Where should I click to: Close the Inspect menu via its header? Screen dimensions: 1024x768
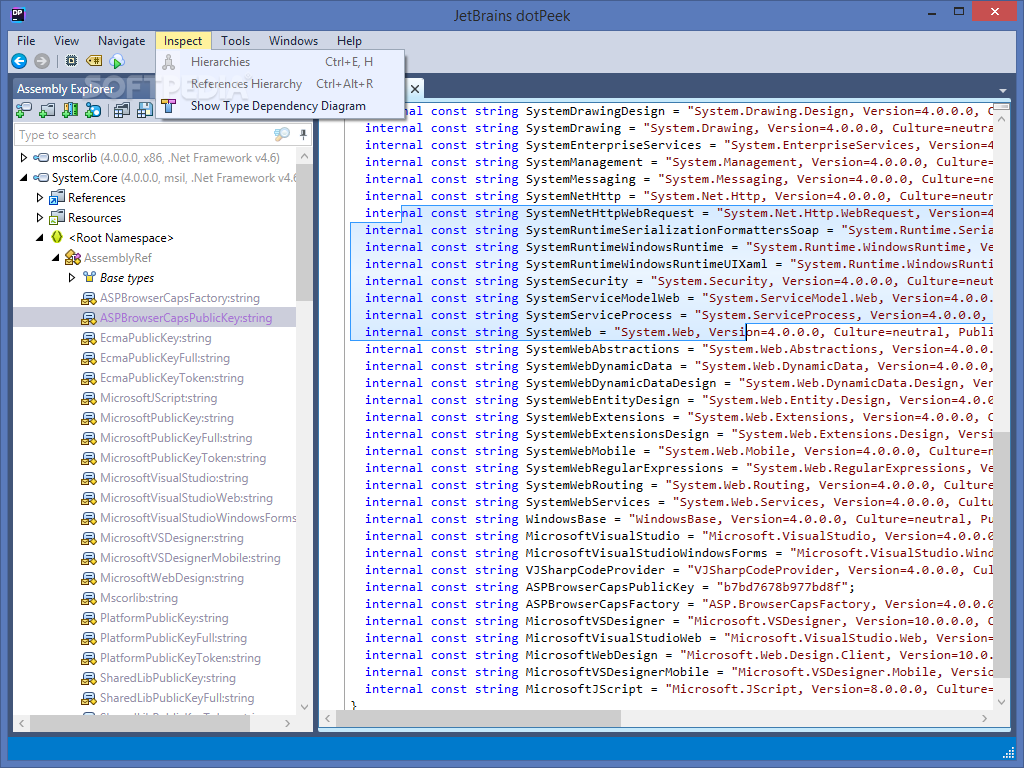pos(183,40)
